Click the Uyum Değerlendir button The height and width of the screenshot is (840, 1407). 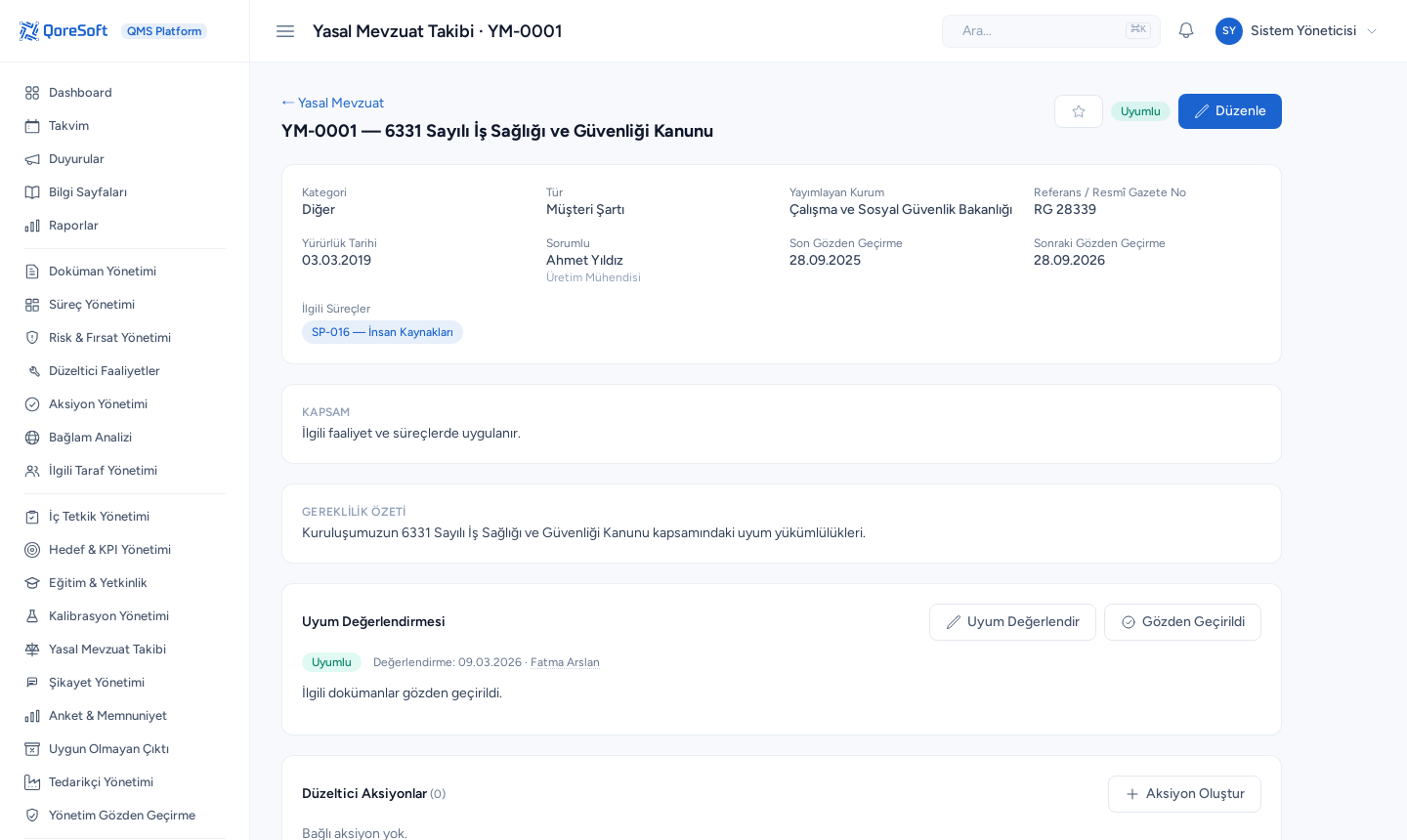(x=1012, y=622)
